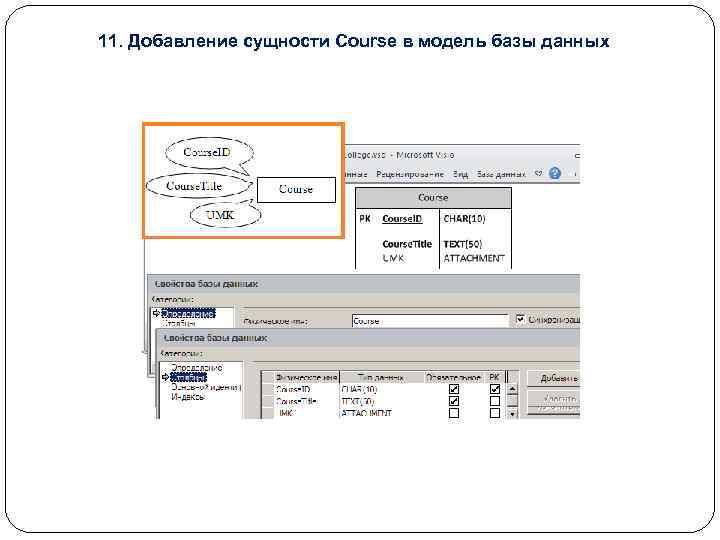Toggle required checkbox for CourseTitle row
This screenshot has width=720, height=540.
454,401
